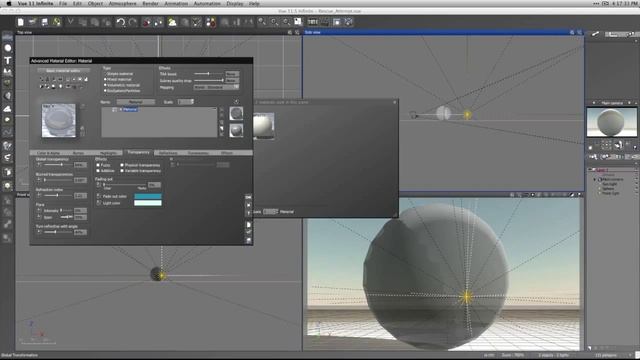This screenshot has width=640, height=360.
Task: Click Refraction index slider
Action: point(57,196)
